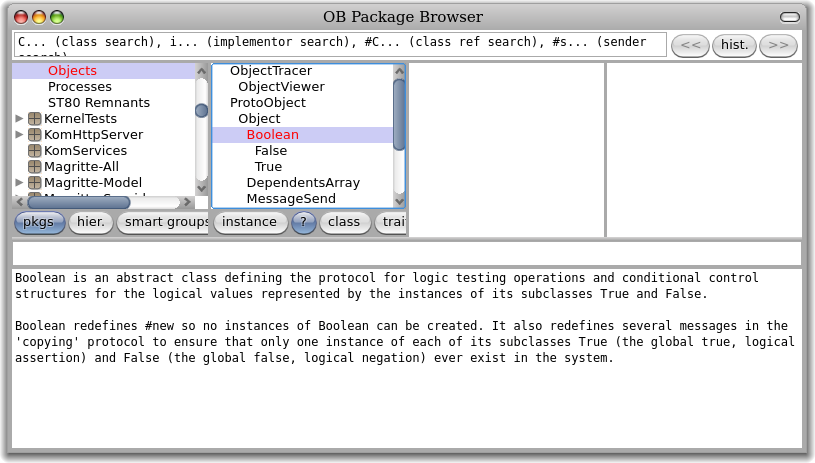815x463 pixels.
Task: Go forward with the >> button
Action: (779, 45)
